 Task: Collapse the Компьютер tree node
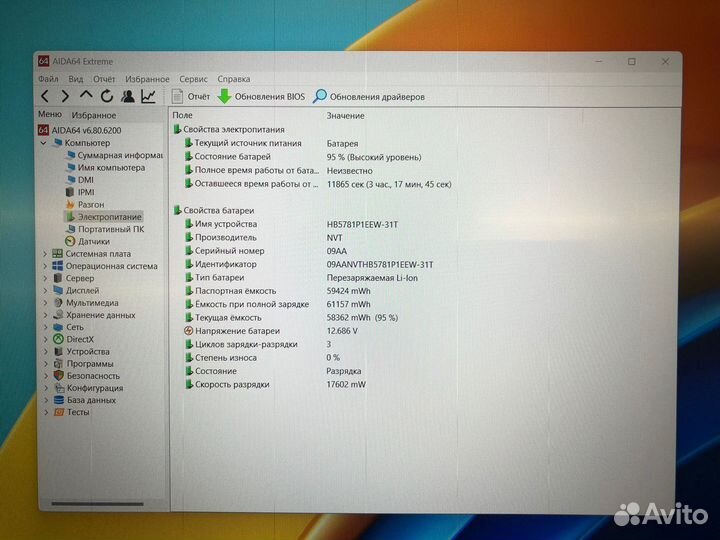coord(44,143)
